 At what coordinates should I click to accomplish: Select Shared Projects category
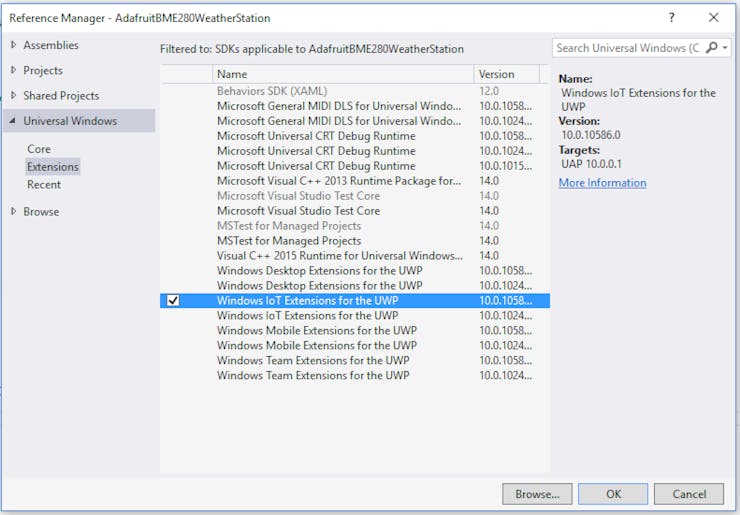click(61, 95)
